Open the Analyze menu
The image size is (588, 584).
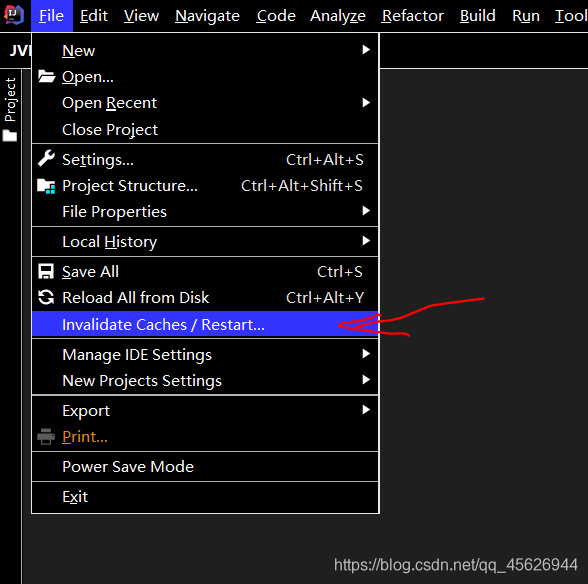pos(338,16)
